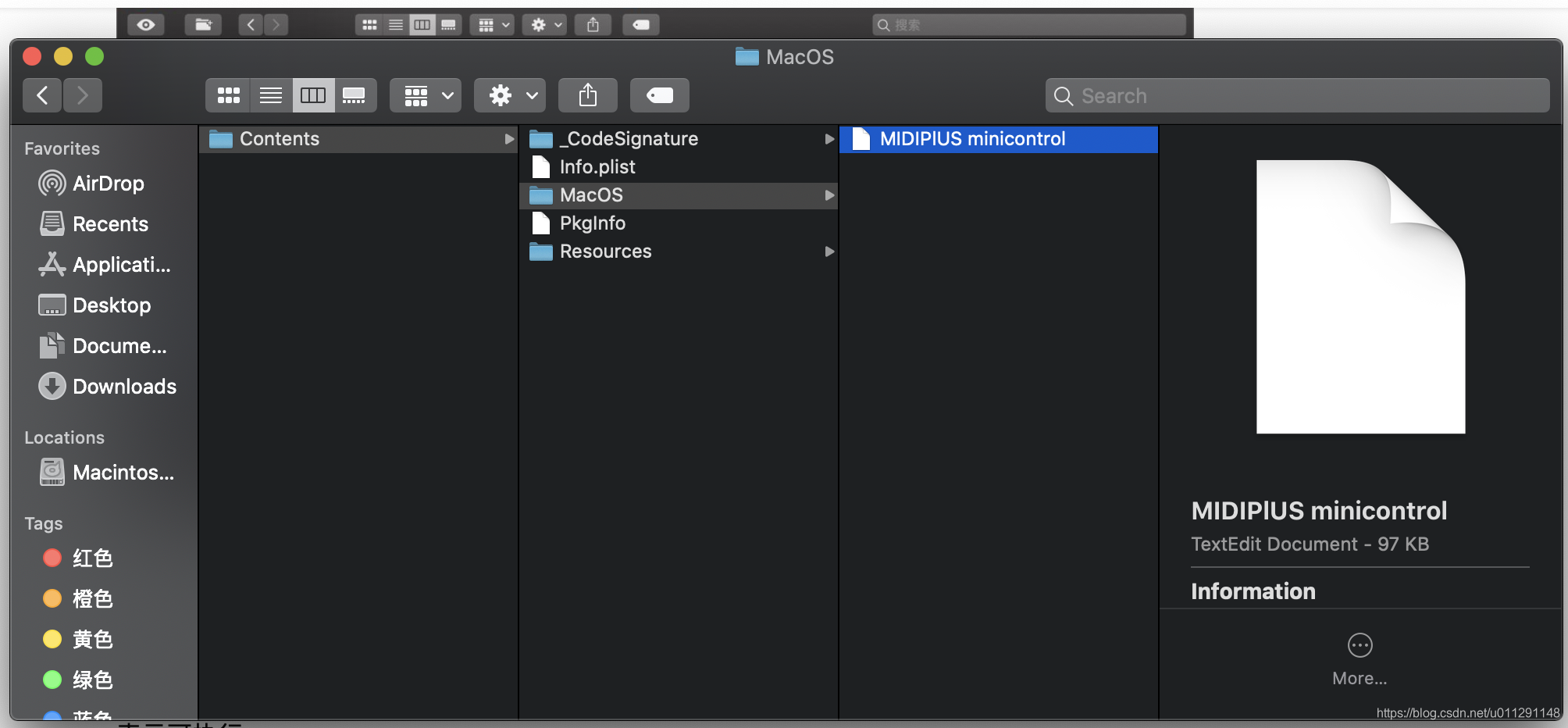Switch background window to gallery view

pos(448,25)
